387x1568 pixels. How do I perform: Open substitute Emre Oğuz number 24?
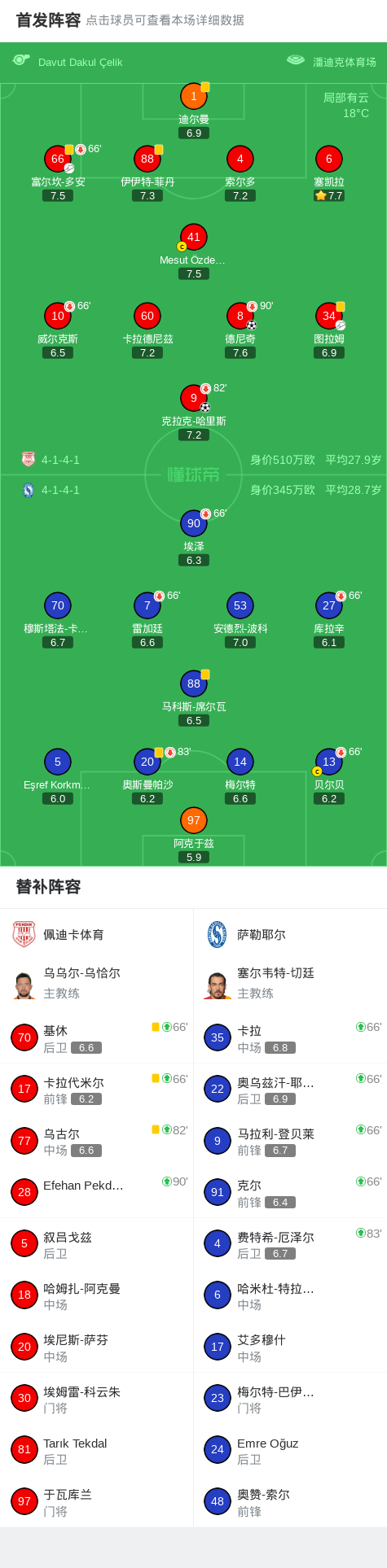coord(290,1450)
